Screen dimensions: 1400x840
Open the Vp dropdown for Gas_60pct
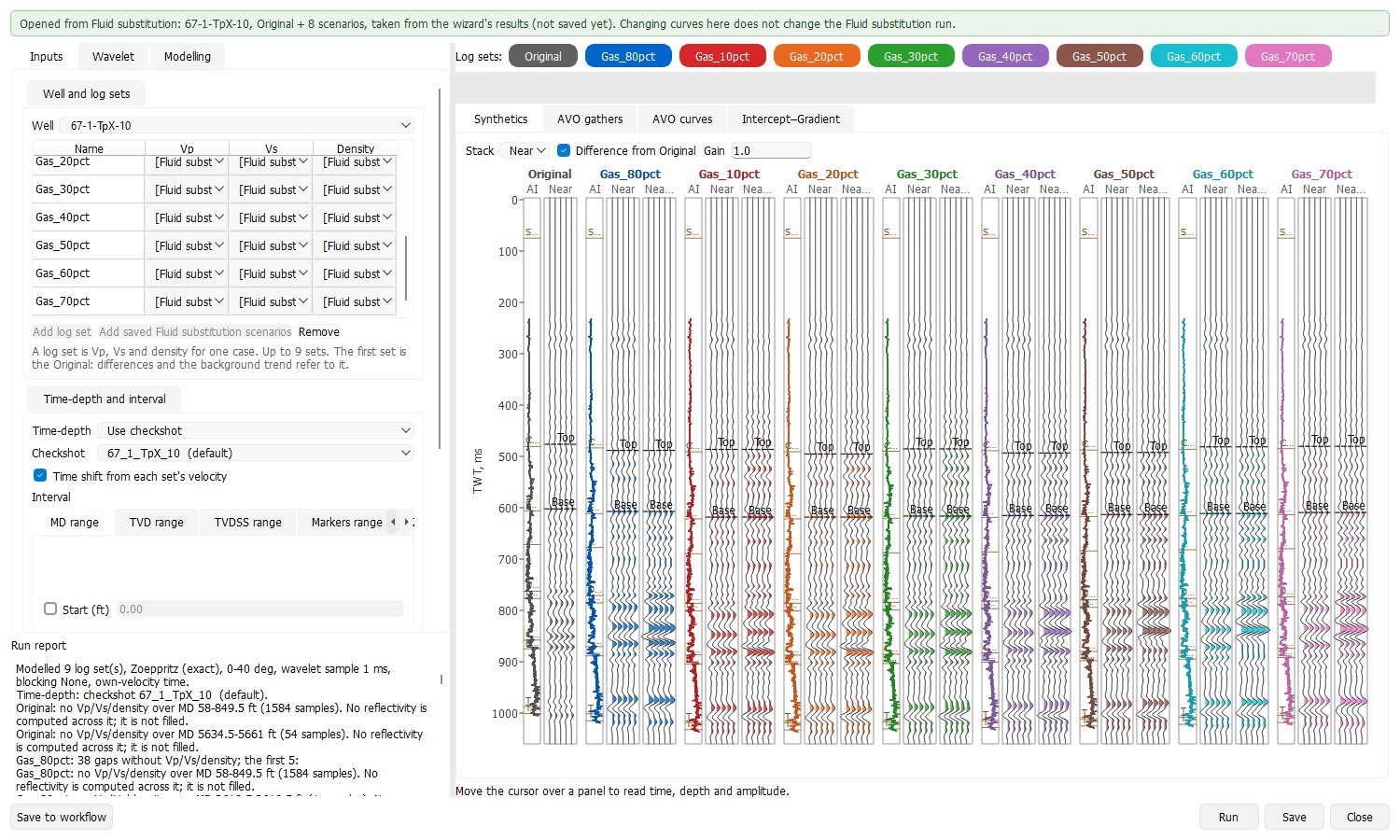click(x=187, y=273)
